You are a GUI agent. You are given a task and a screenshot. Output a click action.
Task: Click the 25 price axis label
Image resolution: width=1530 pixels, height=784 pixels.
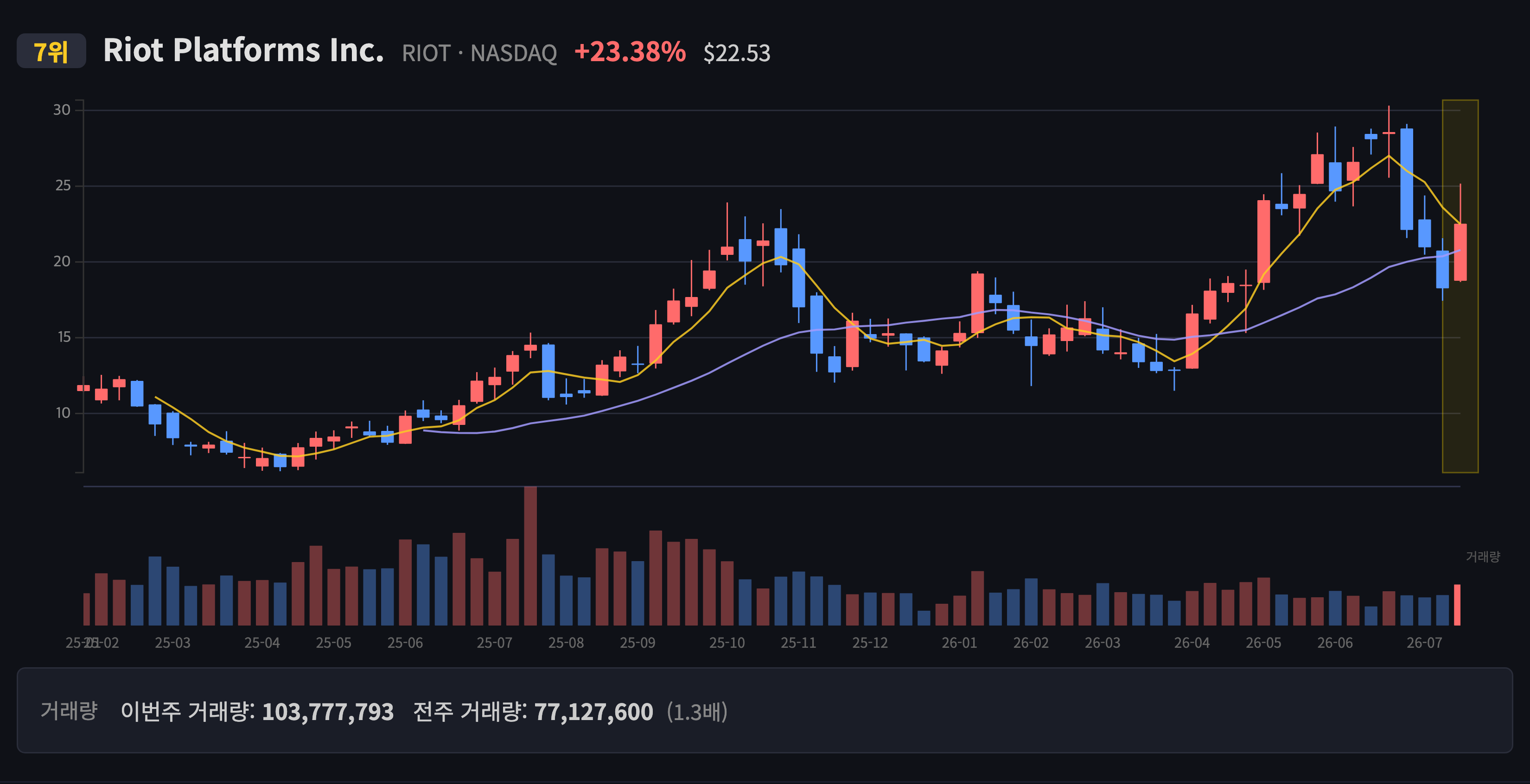(63, 186)
